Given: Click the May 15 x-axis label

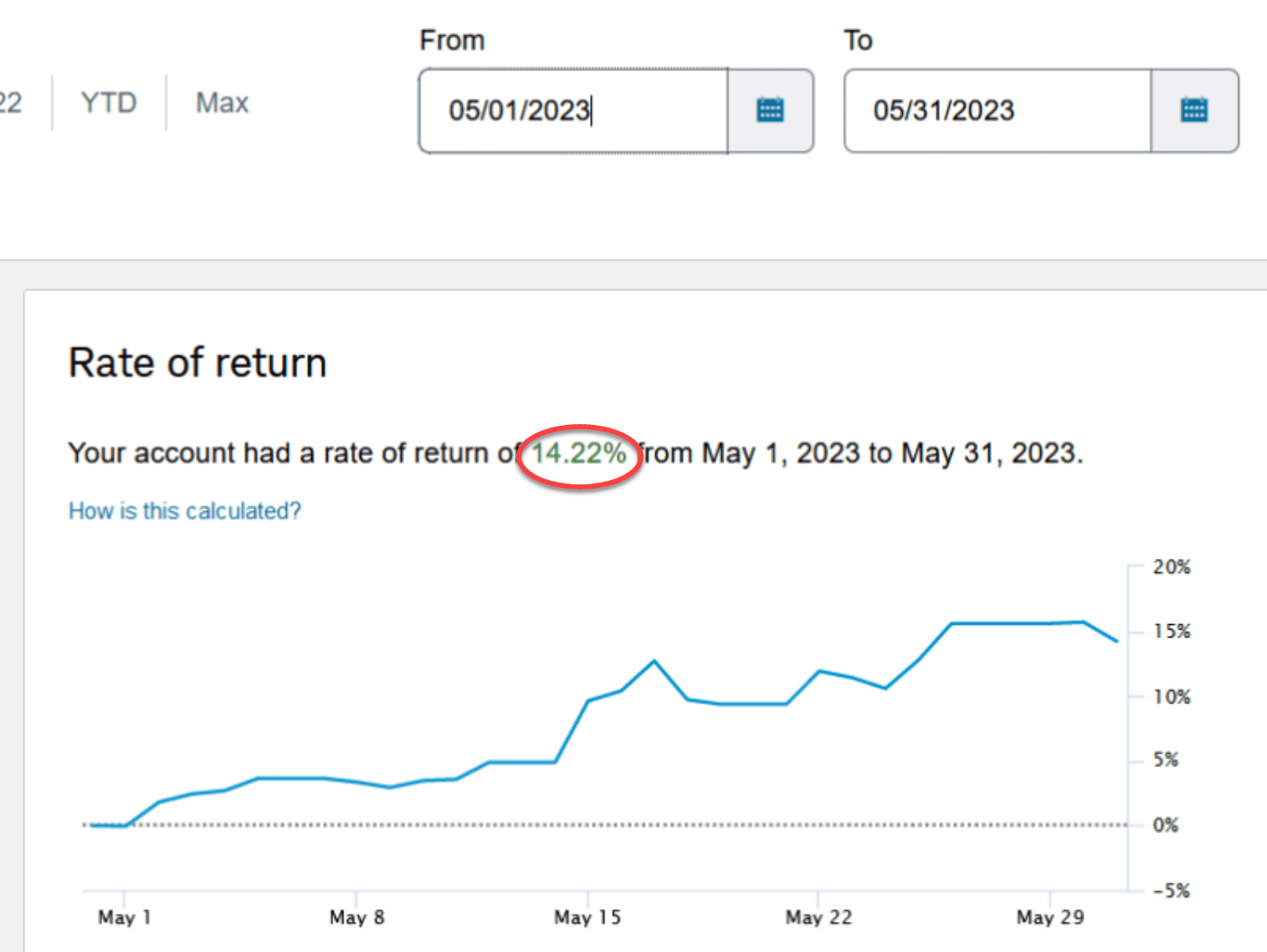Looking at the screenshot, I should coord(587,918).
